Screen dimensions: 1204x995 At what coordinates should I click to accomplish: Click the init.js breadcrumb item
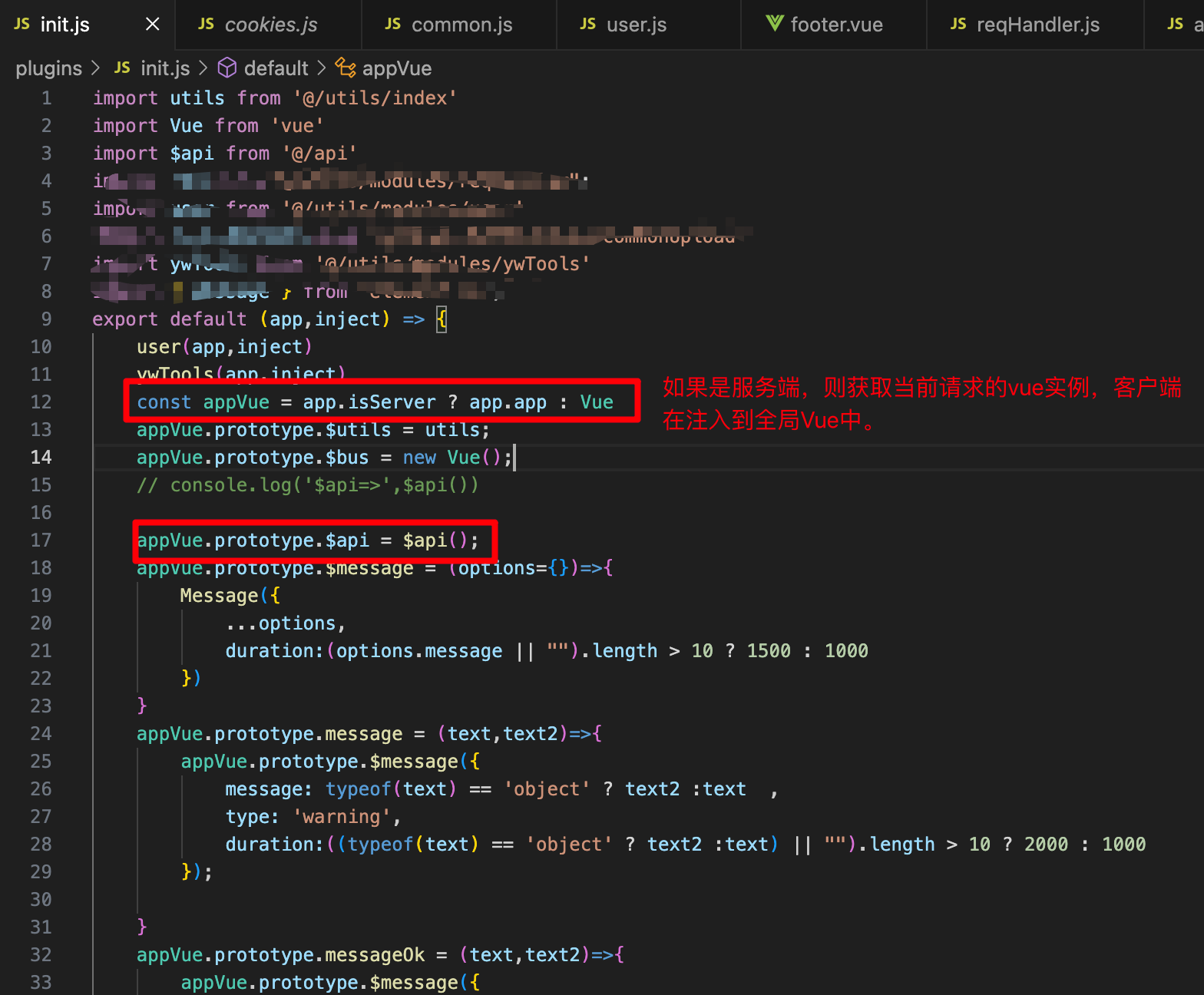(165, 68)
